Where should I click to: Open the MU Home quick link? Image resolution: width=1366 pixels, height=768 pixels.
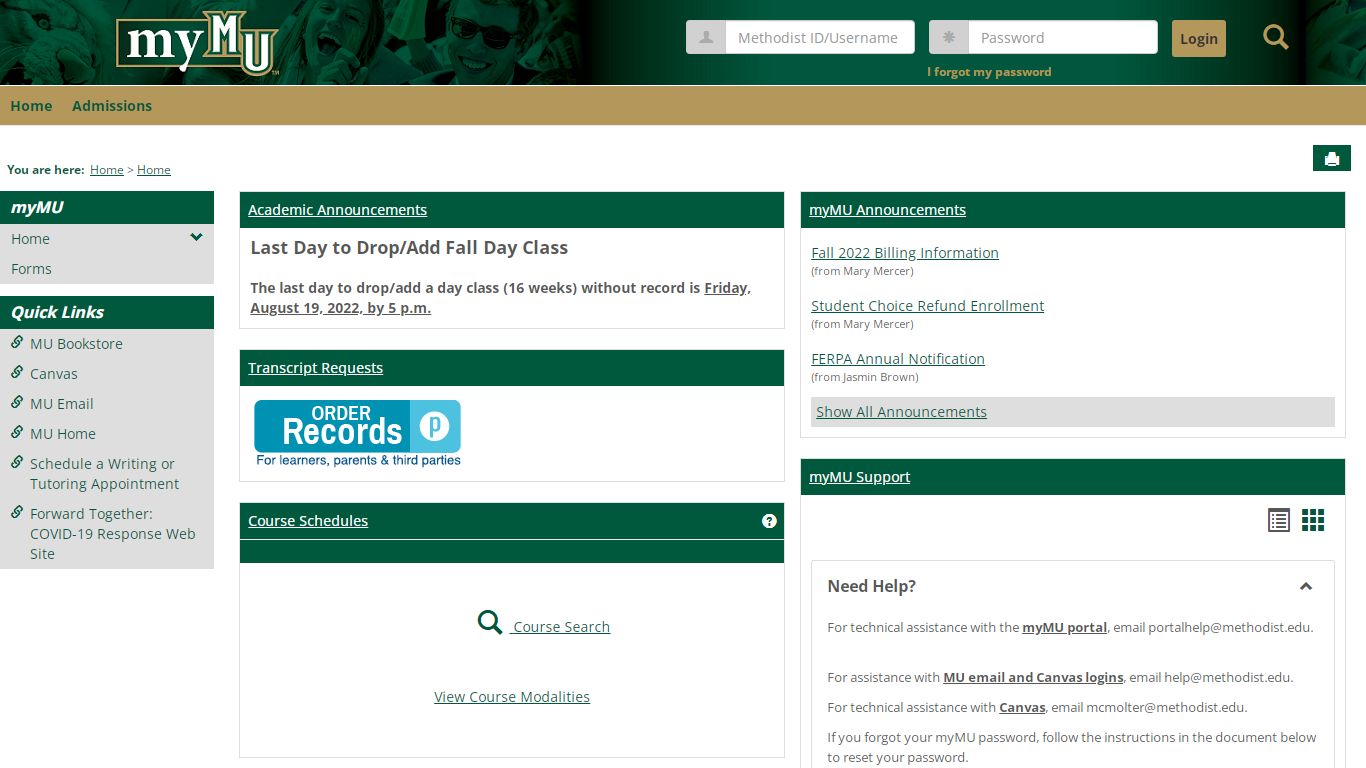(x=63, y=434)
